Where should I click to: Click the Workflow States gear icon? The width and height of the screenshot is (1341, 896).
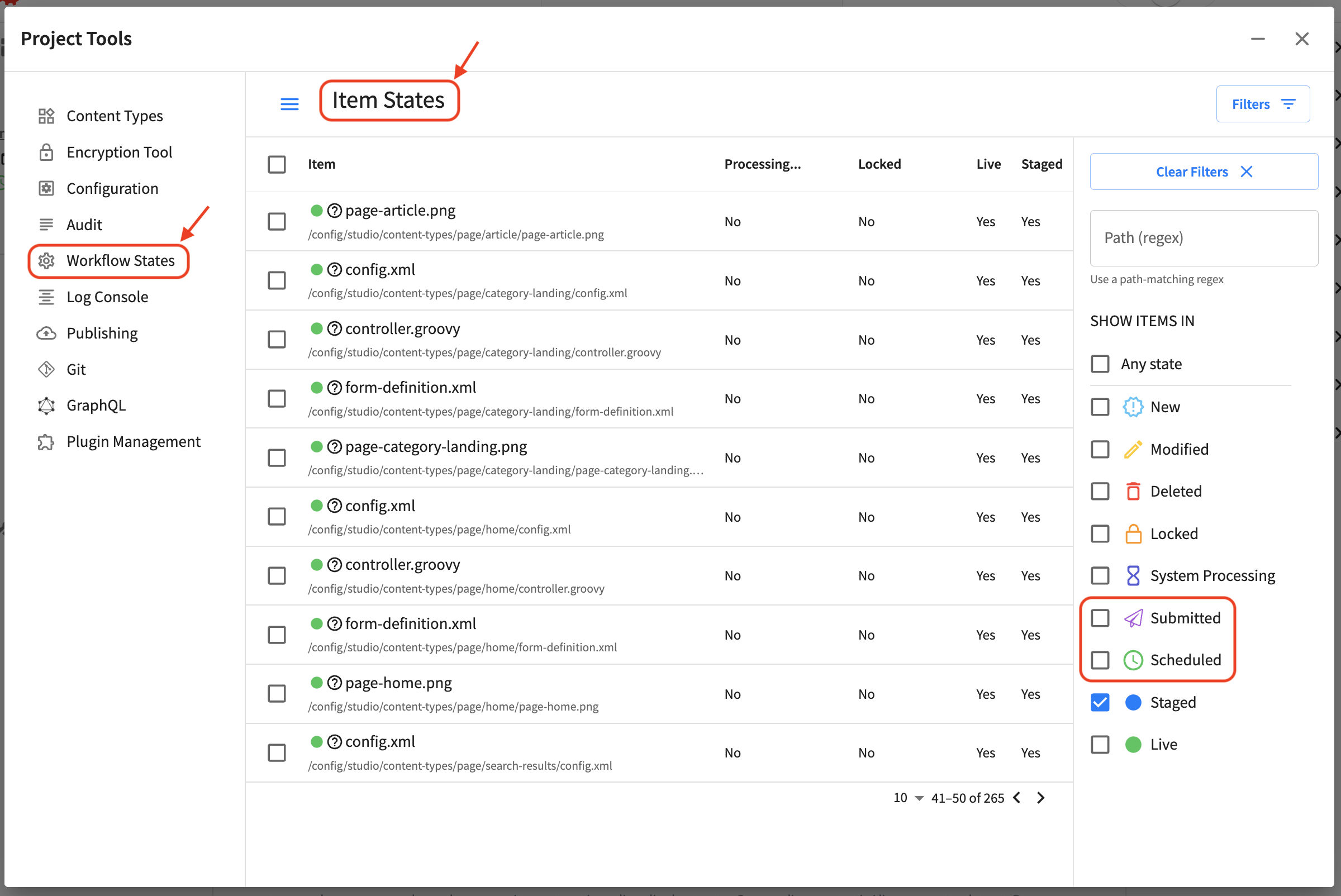46,260
